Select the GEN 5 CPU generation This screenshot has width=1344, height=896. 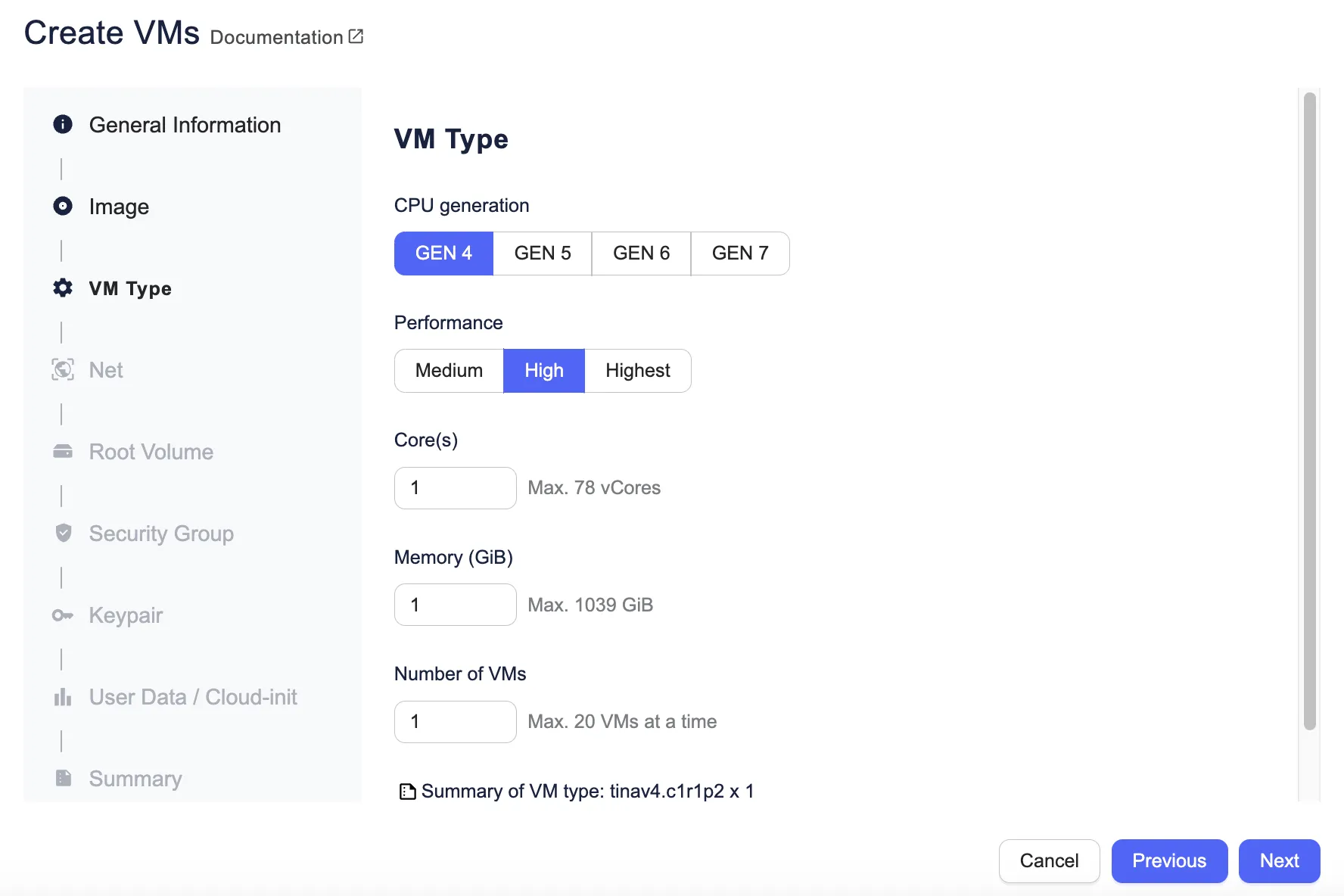pyautogui.click(x=542, y=253)
